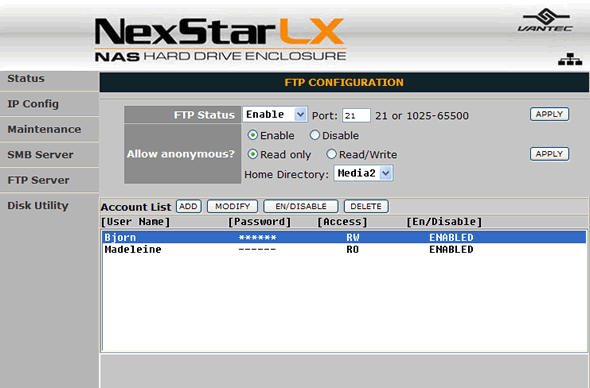Click the [Access] column header

[342, 222]
